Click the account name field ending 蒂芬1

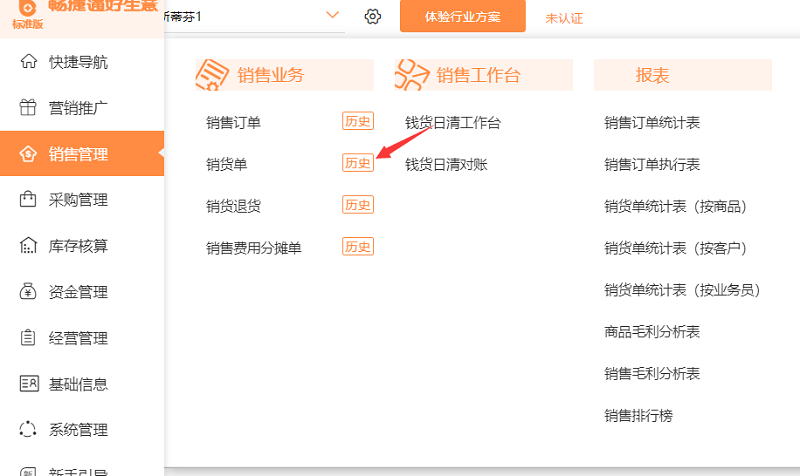click(254, 16)
